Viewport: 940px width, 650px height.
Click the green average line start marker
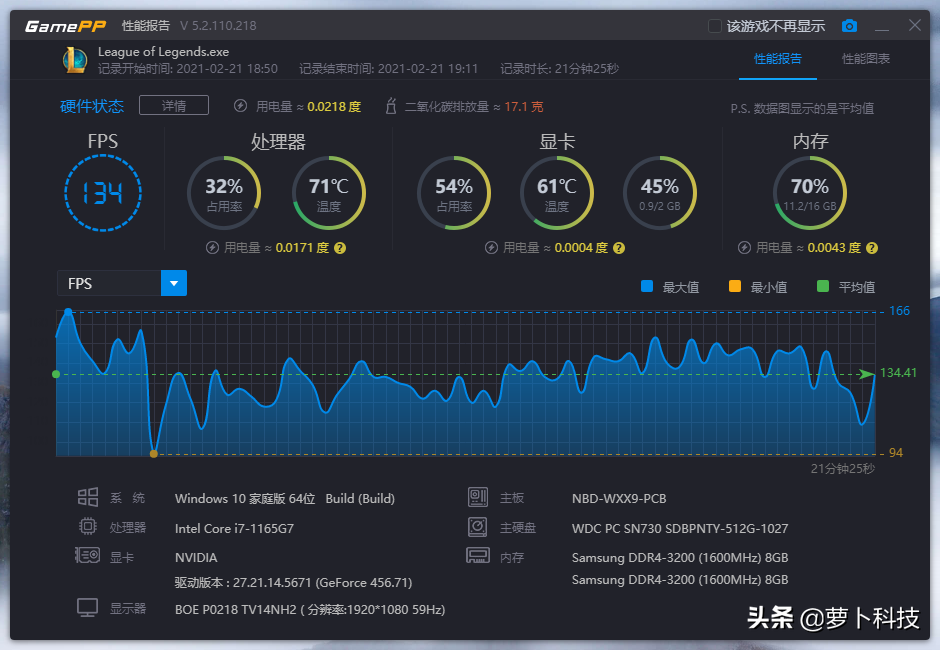point(56,374)
